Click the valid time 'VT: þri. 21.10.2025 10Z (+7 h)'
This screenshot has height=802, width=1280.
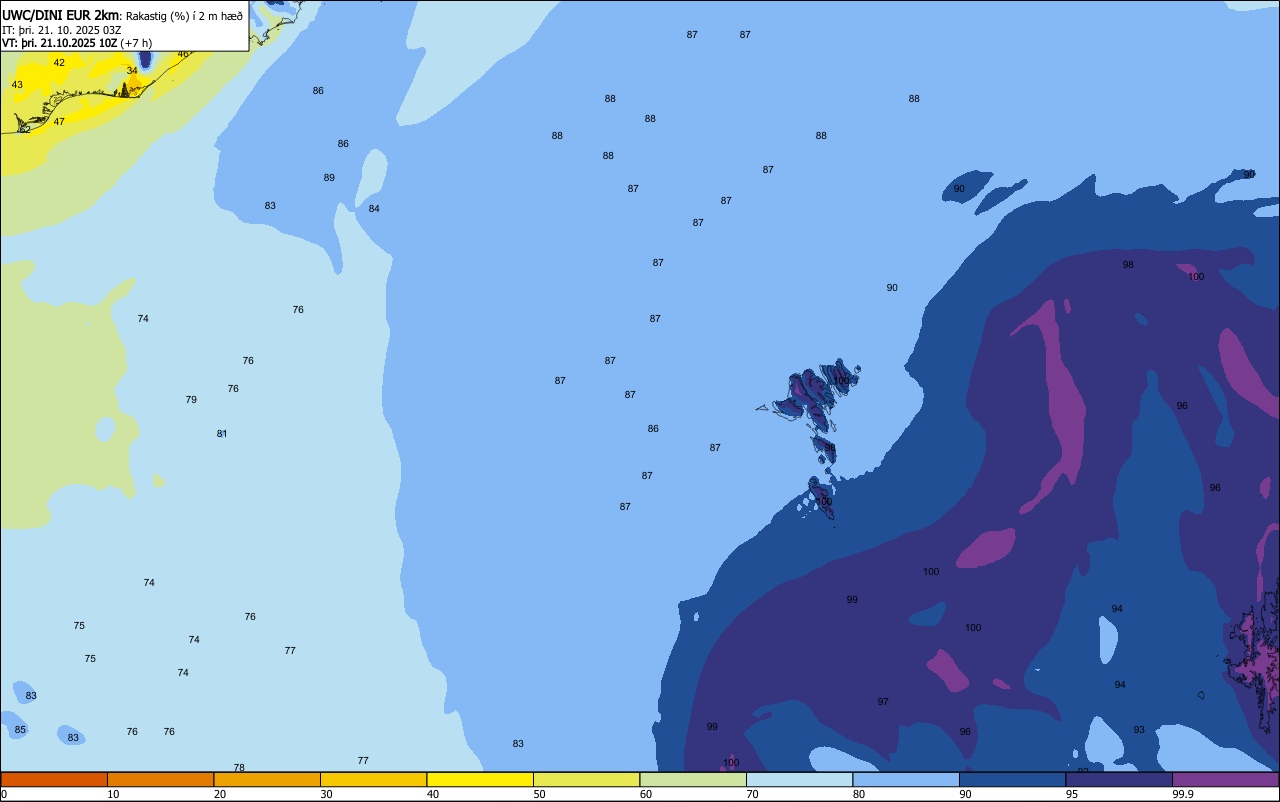(77, 43)
